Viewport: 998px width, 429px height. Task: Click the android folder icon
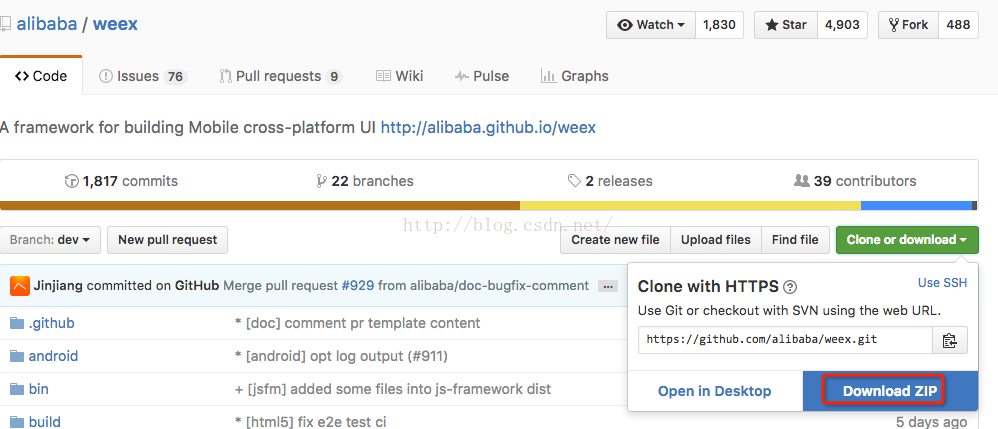click(x=16, y=356)
